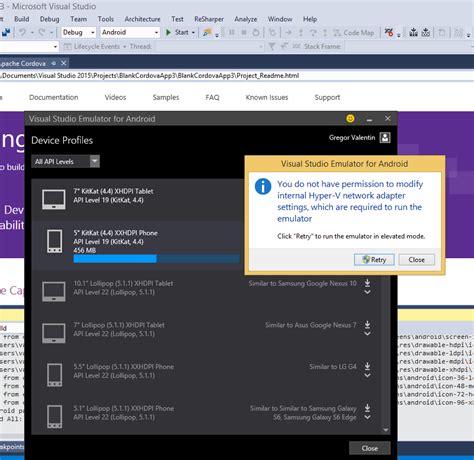This screenshot has width=474, height=460.
Task: Open the Samples link
Action: coord(166,97)
